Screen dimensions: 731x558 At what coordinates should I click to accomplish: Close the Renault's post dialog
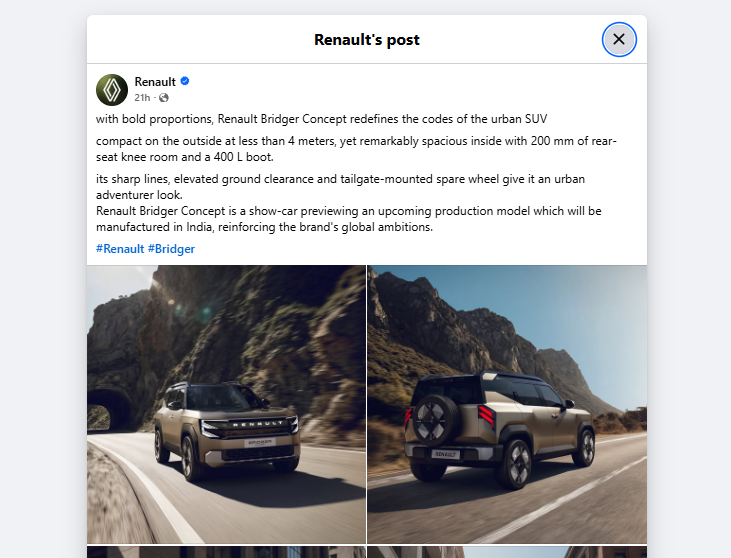619,40
